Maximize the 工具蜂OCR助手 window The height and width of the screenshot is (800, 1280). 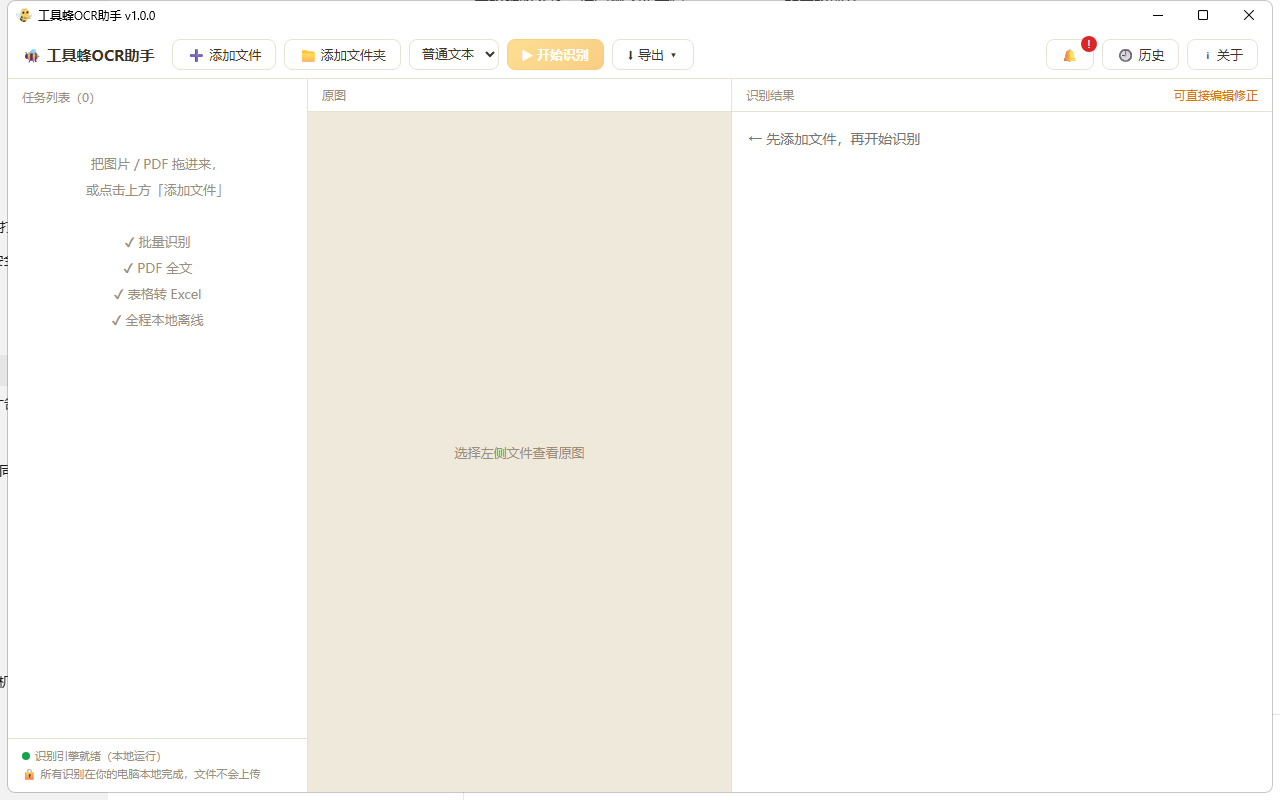click(x=1203, y=15)
